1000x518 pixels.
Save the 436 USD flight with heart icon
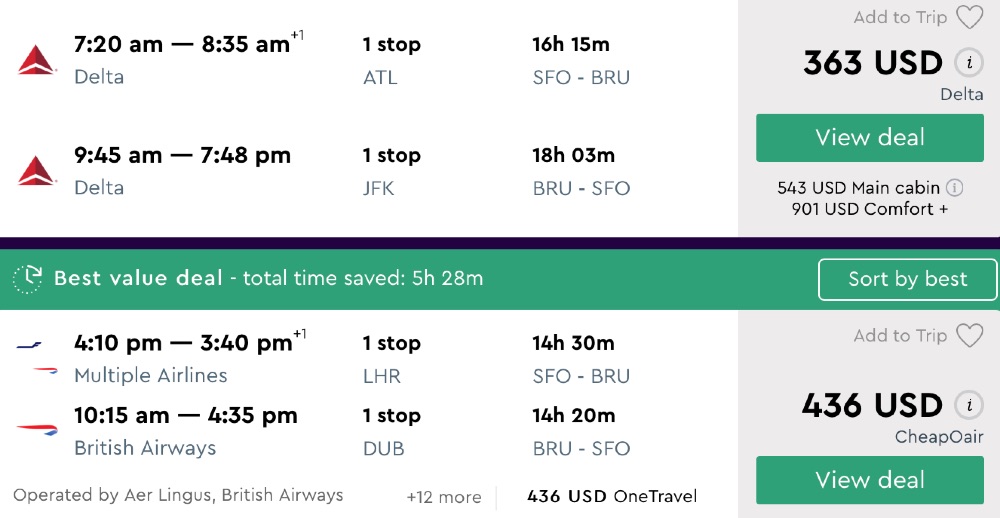(969, 336)
